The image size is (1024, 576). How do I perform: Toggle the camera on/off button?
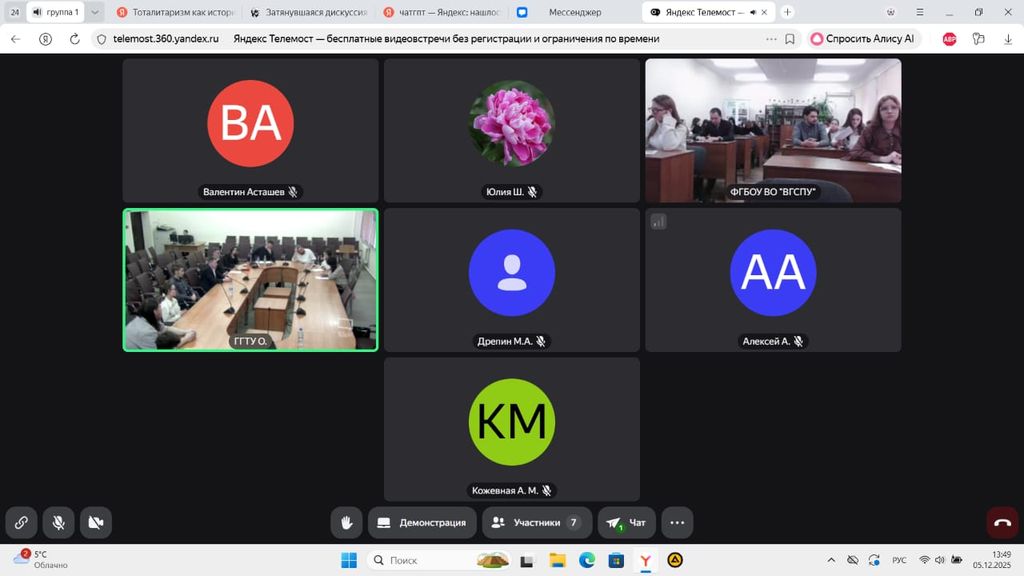tap(95, 522)
